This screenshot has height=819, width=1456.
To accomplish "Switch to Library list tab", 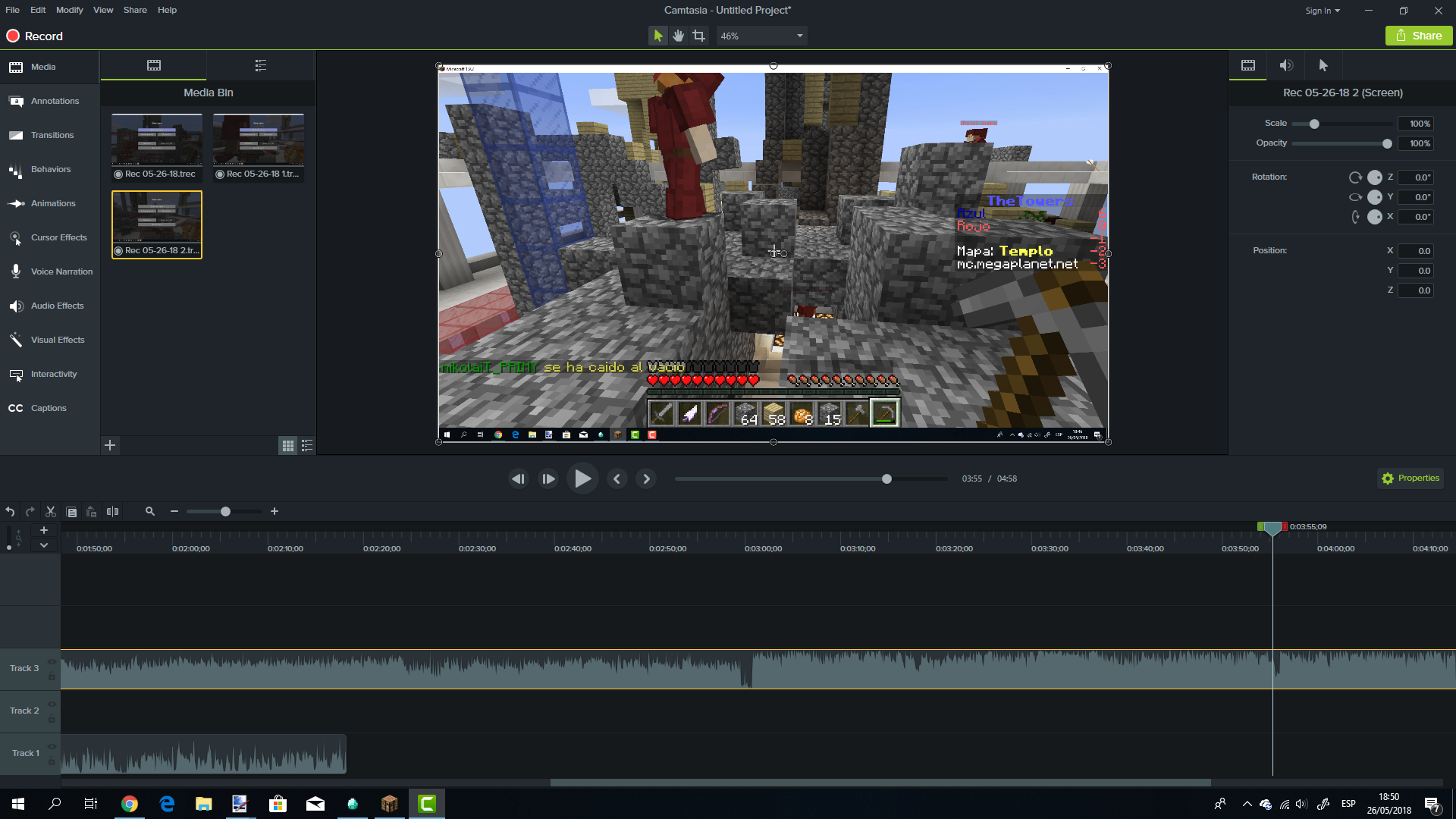I will (x=261, y=65).
